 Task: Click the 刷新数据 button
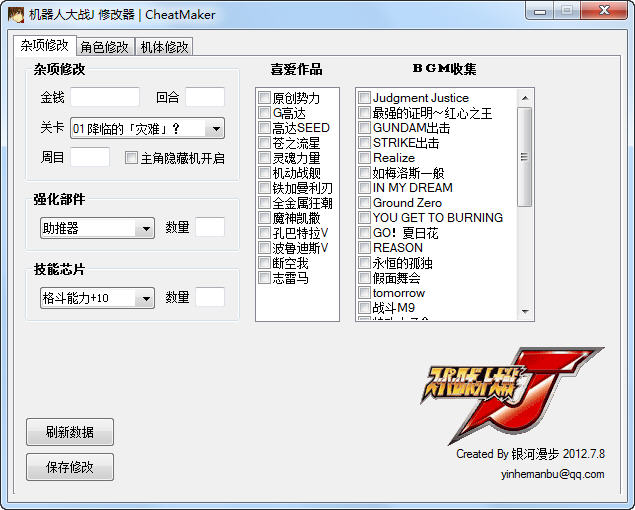point(70,432)
